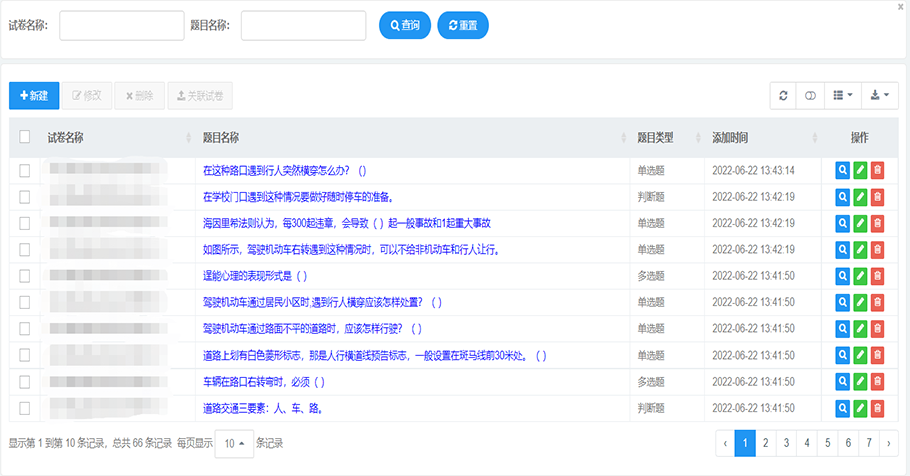The image size is (910, 476).
Task: Expand the export download dropdown
Action: point(881,95)
